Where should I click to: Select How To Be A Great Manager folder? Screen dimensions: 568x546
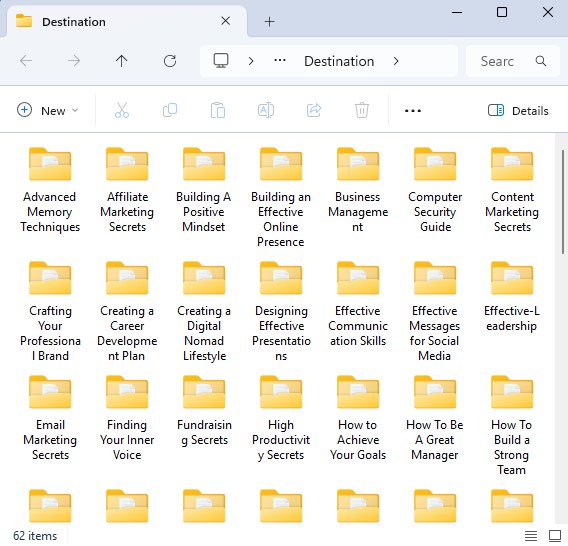coord(435,418)
